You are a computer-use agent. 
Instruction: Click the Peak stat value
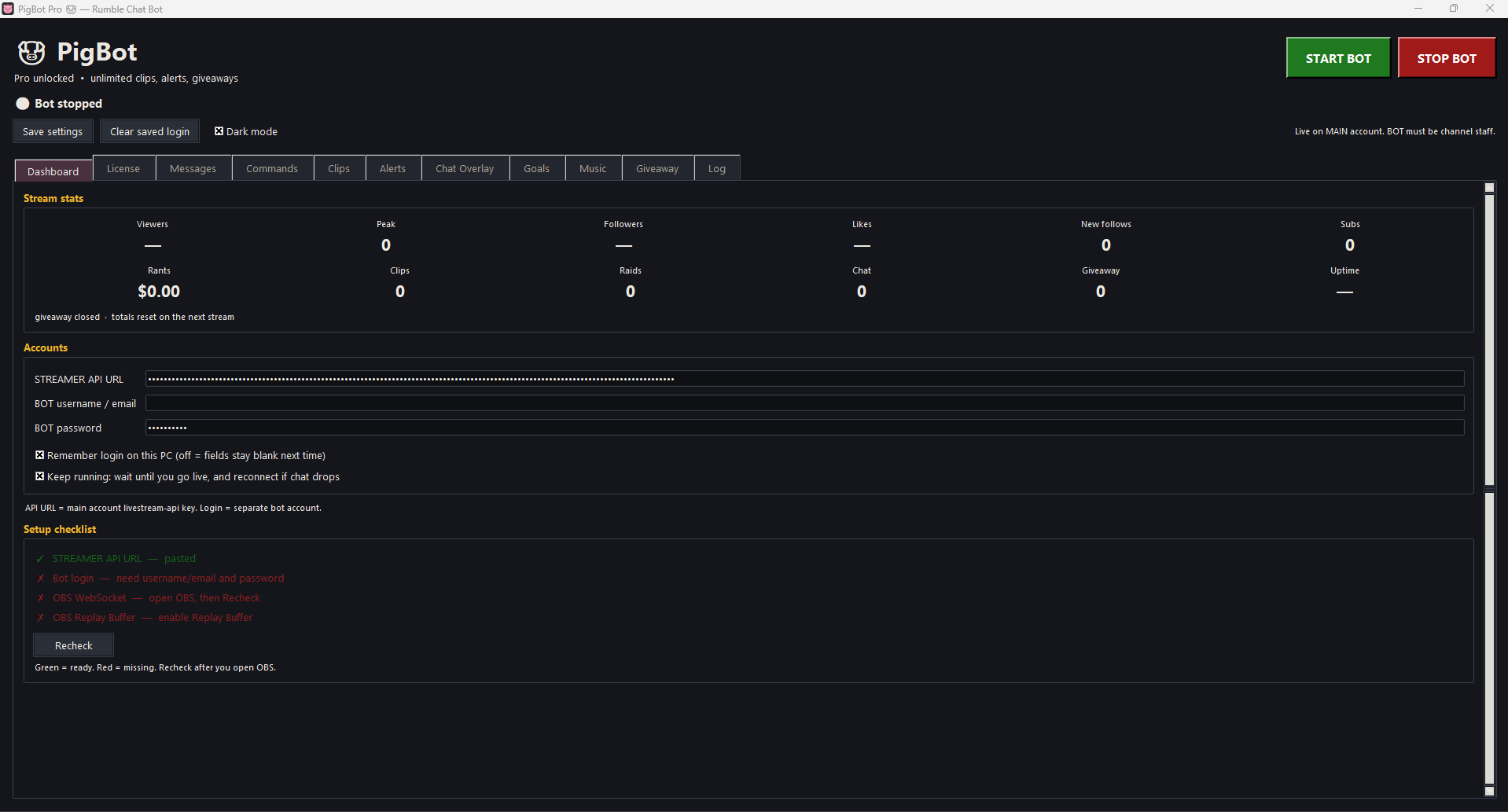click(x=386, y=245)
